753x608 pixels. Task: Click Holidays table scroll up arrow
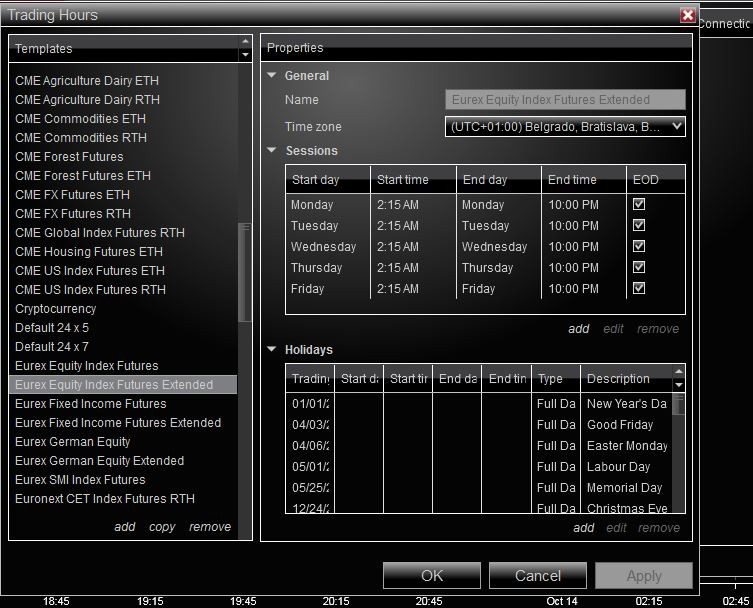click(x=679, y=371)
